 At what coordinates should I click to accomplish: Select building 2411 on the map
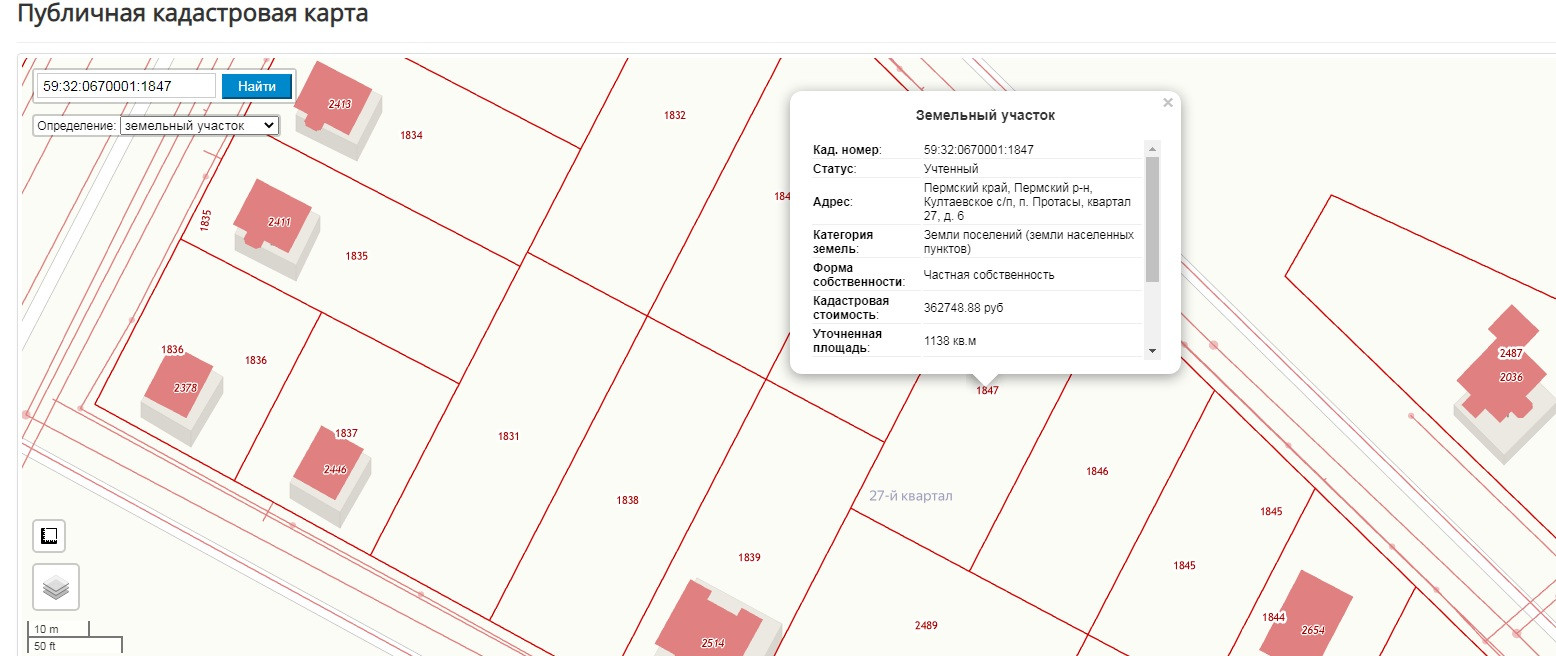[273, 217]
